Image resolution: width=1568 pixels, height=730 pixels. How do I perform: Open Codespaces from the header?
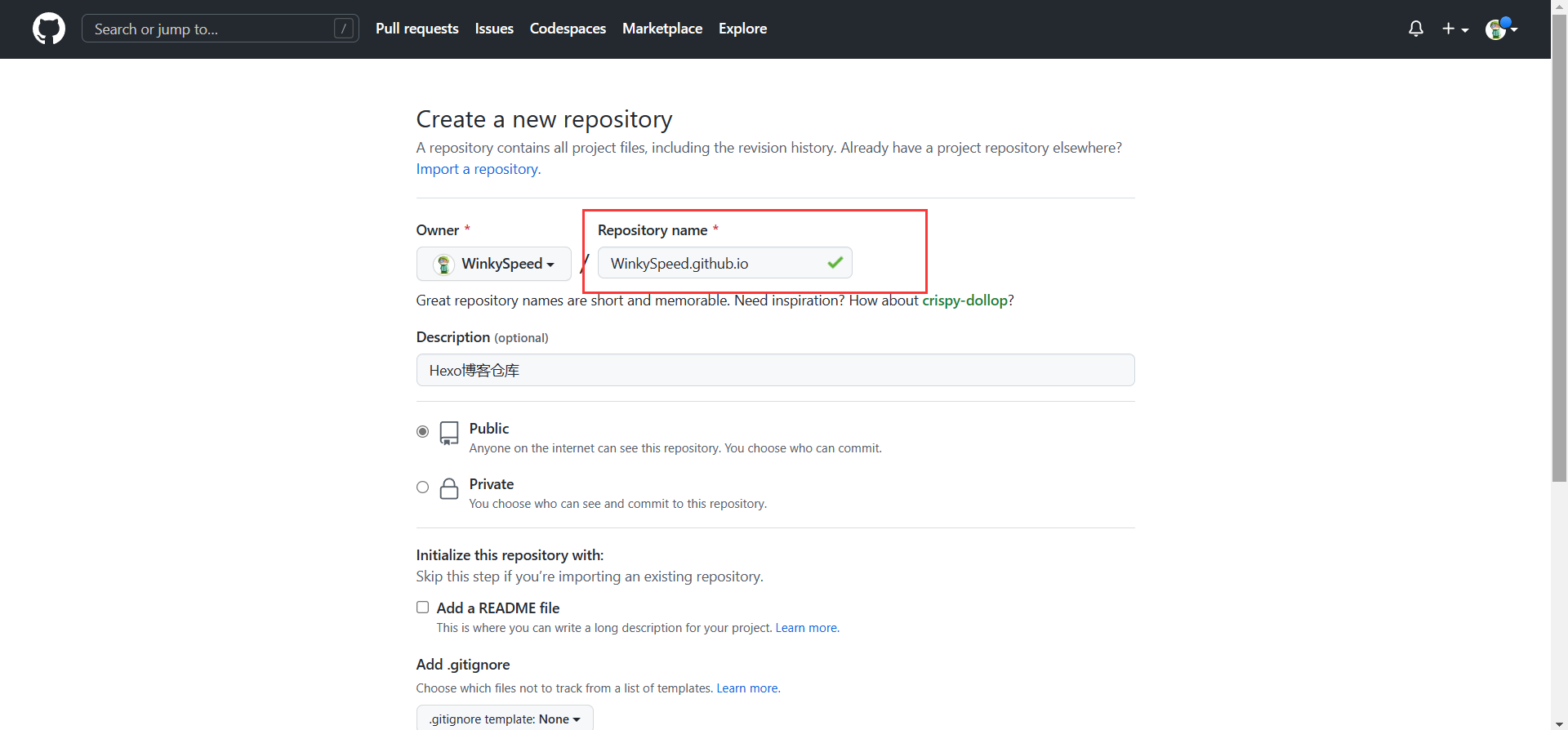568,29
